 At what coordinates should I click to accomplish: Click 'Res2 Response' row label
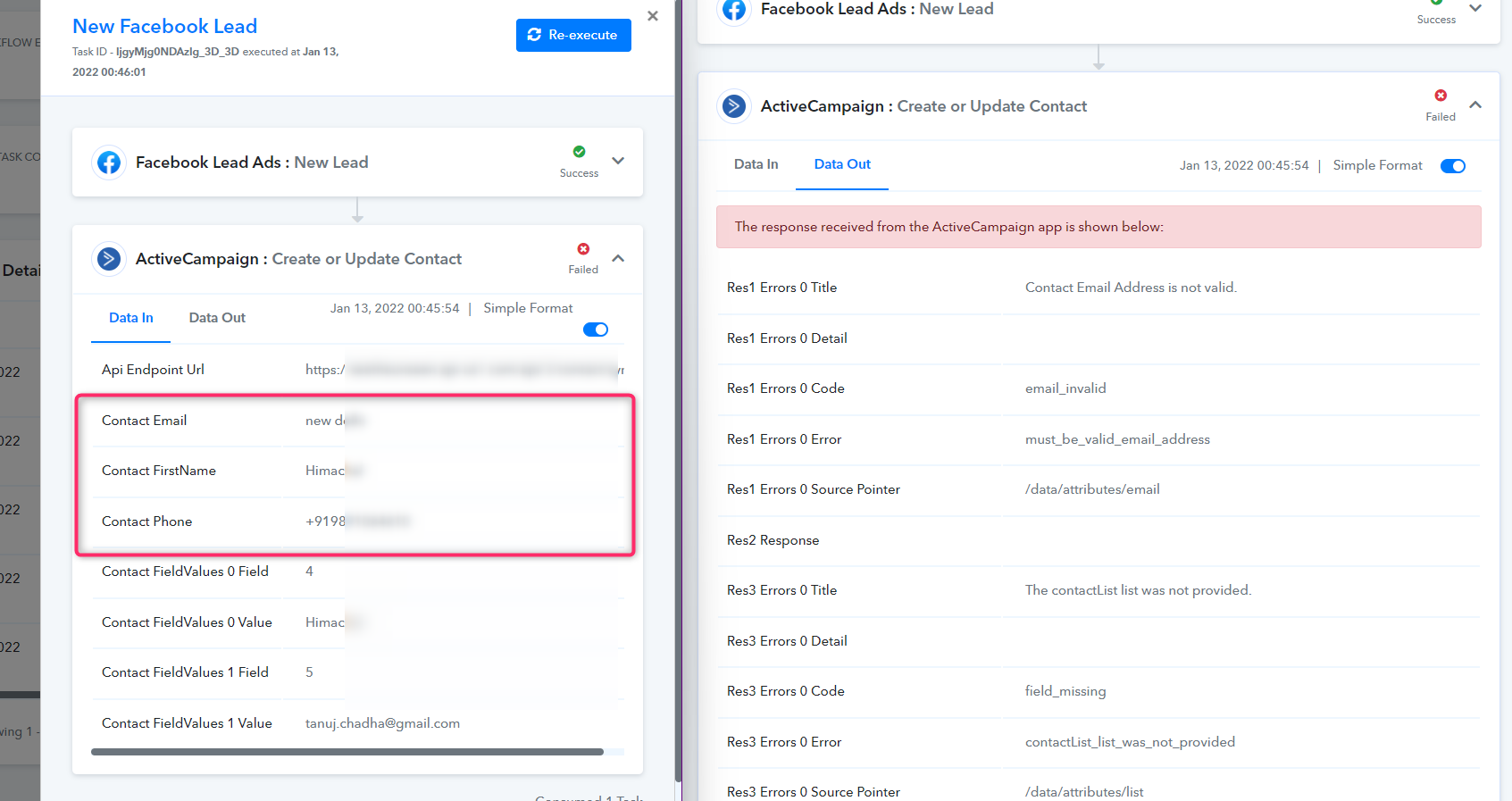(x=773, y=540)
